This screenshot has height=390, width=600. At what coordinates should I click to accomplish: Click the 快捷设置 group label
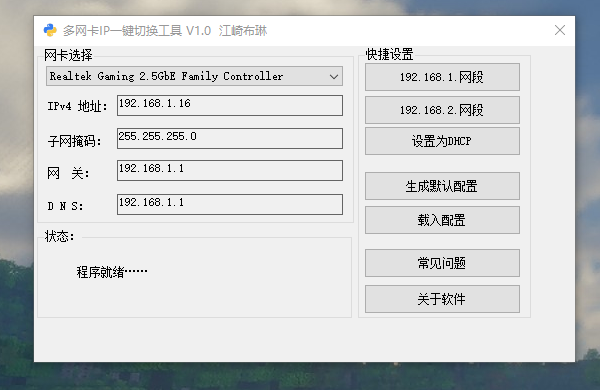(x=390, y=54)
